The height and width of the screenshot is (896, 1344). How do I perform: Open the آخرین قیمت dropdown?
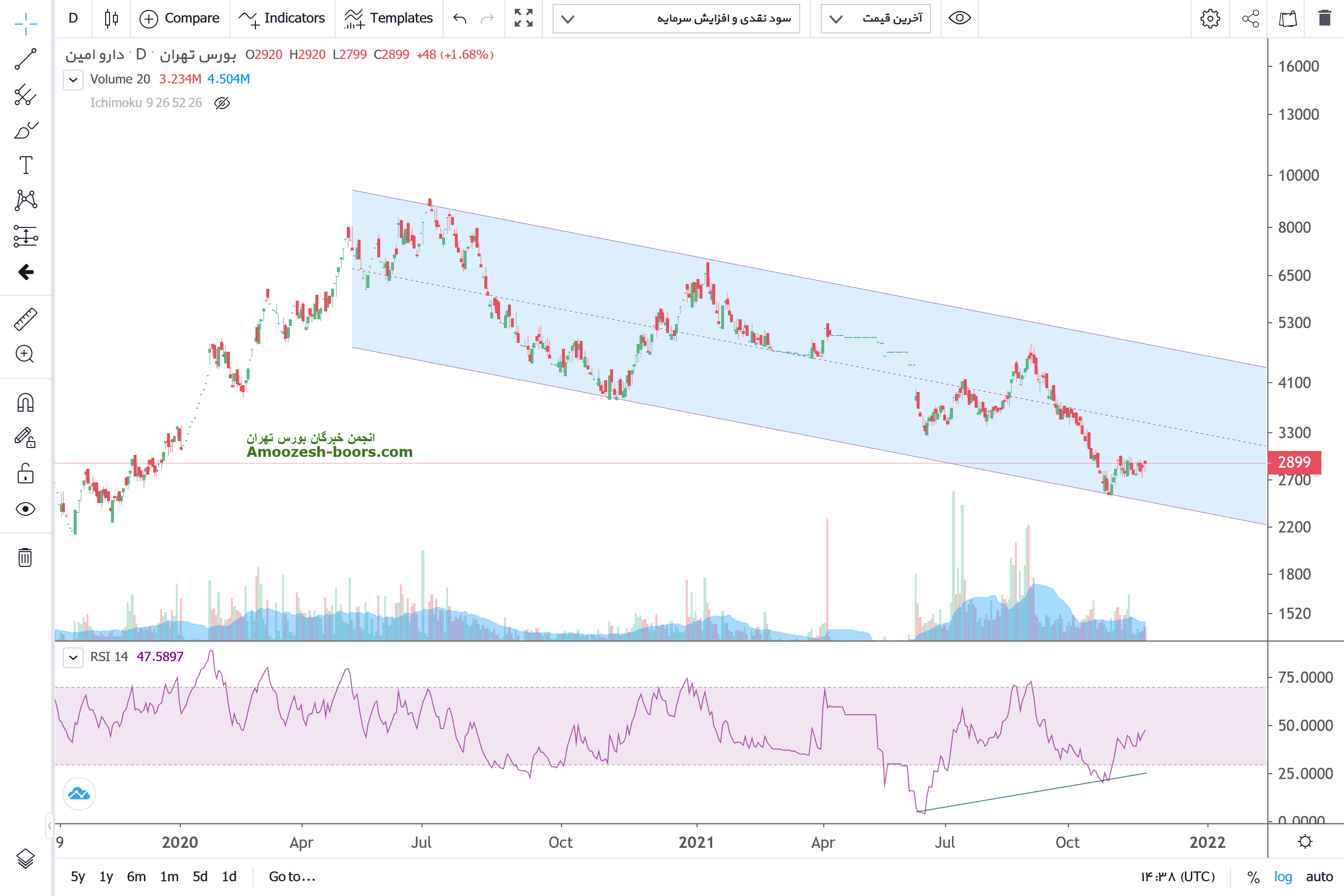pos(875,19)
